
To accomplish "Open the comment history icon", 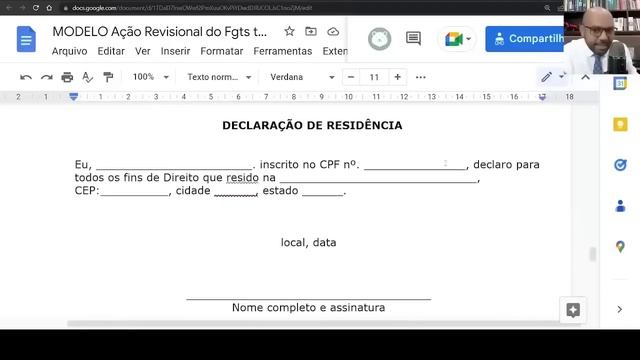I will pos(413,38).
